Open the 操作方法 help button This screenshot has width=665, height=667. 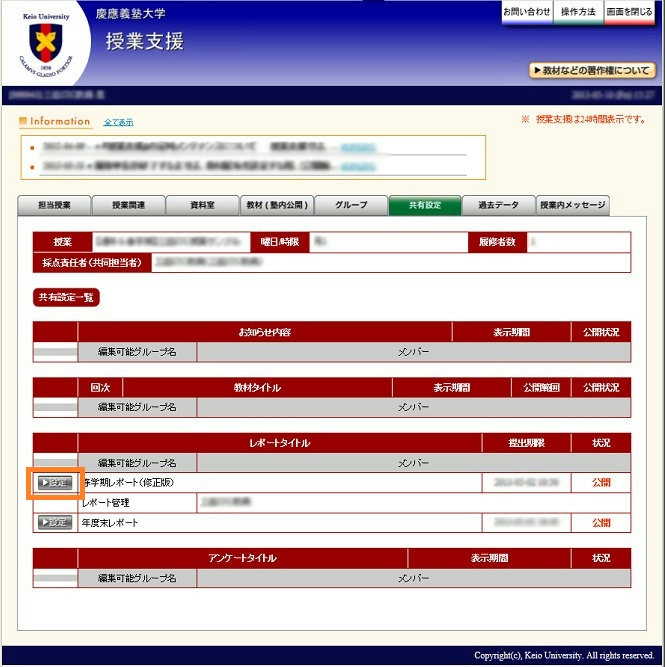pos(578,12)
